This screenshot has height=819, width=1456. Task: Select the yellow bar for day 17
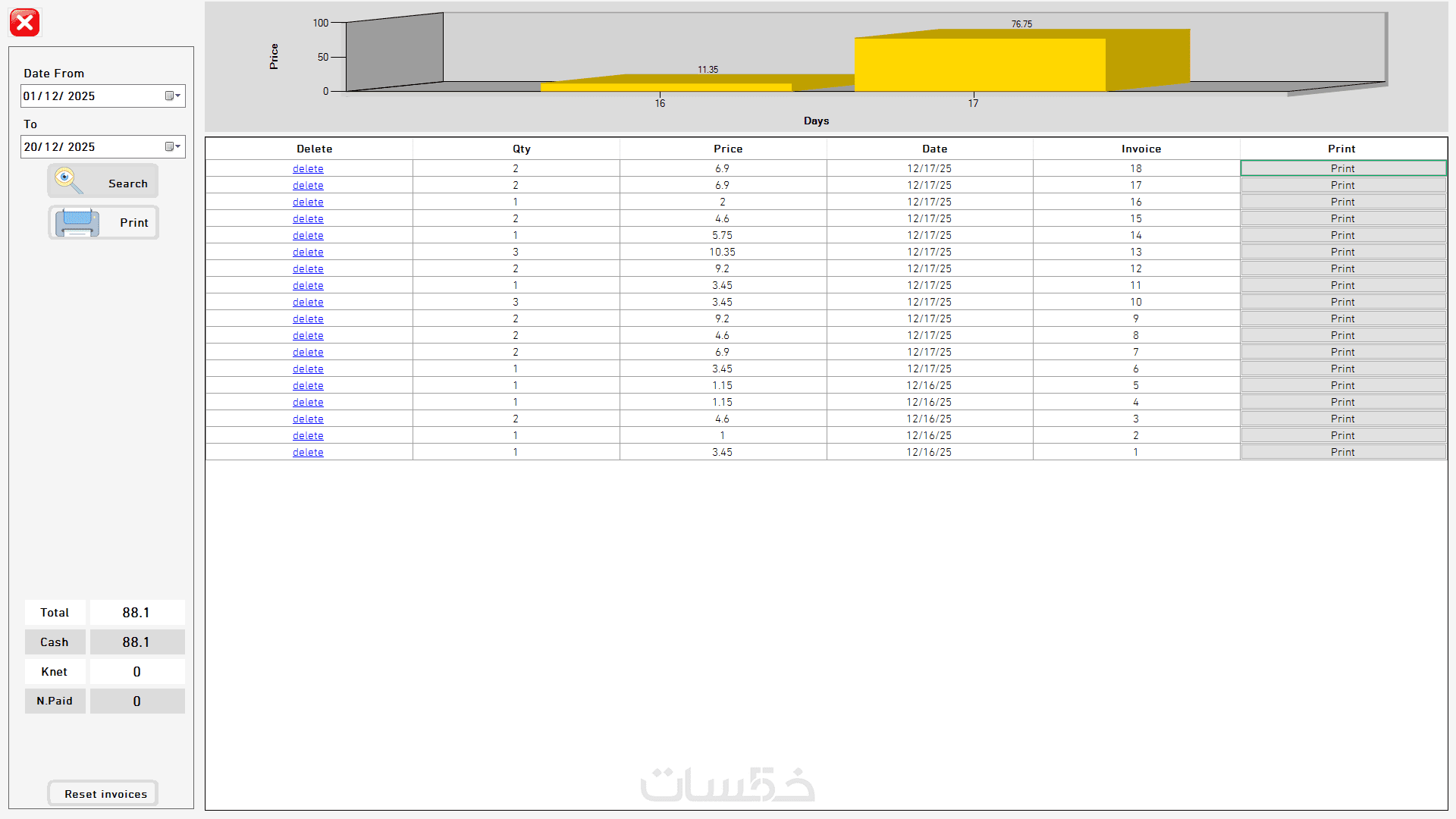979,65
